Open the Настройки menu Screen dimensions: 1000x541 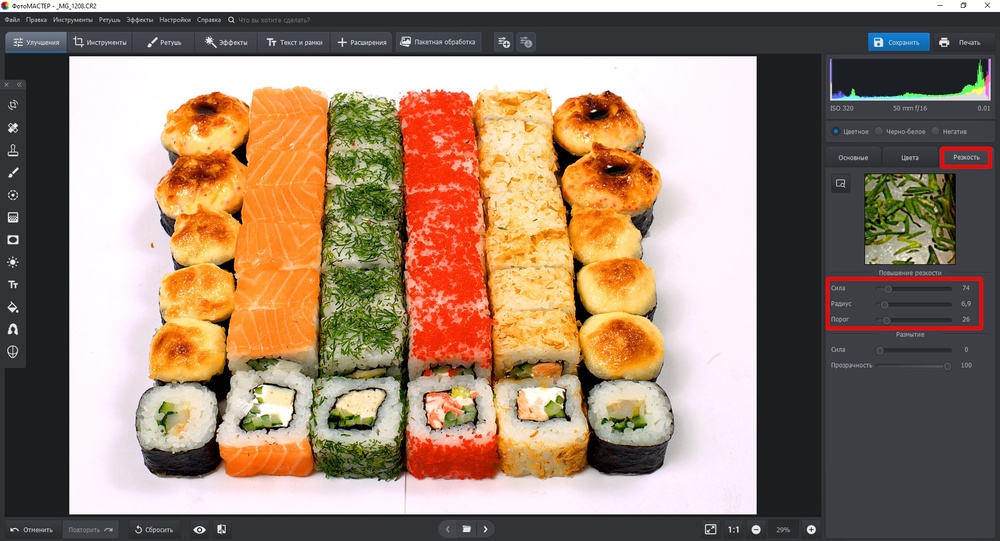pos(175,20)
